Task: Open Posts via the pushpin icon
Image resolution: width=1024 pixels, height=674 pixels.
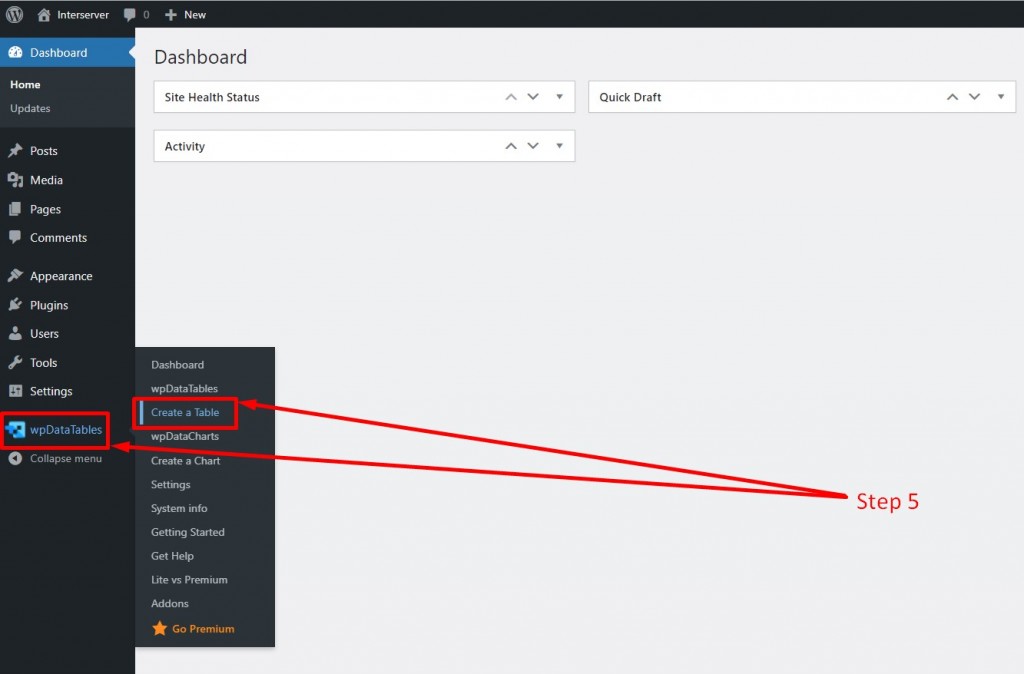Action: [x=15, y=151]
